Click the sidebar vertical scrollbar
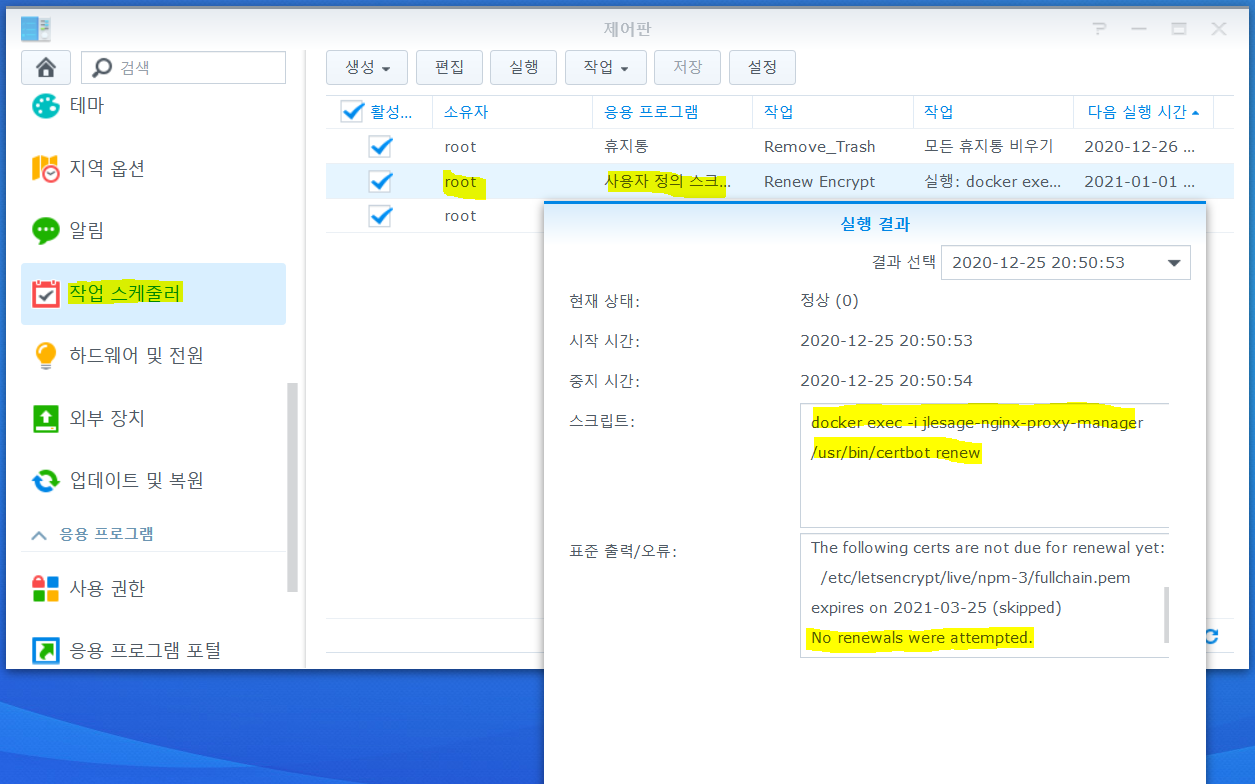The image size is (1255, 784). [x=293, y=488]
